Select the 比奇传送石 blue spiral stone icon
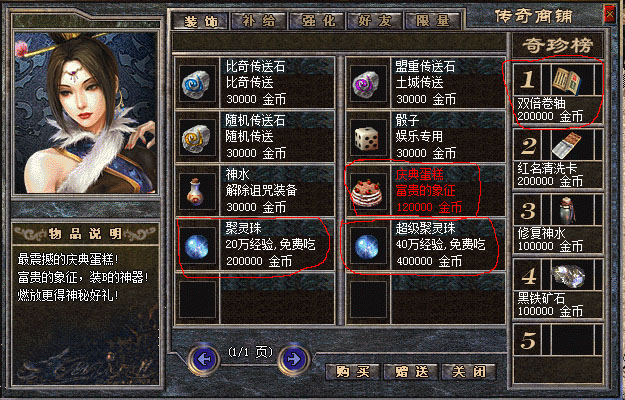Viewport: 625px width, 400px height. click(197, 83)
